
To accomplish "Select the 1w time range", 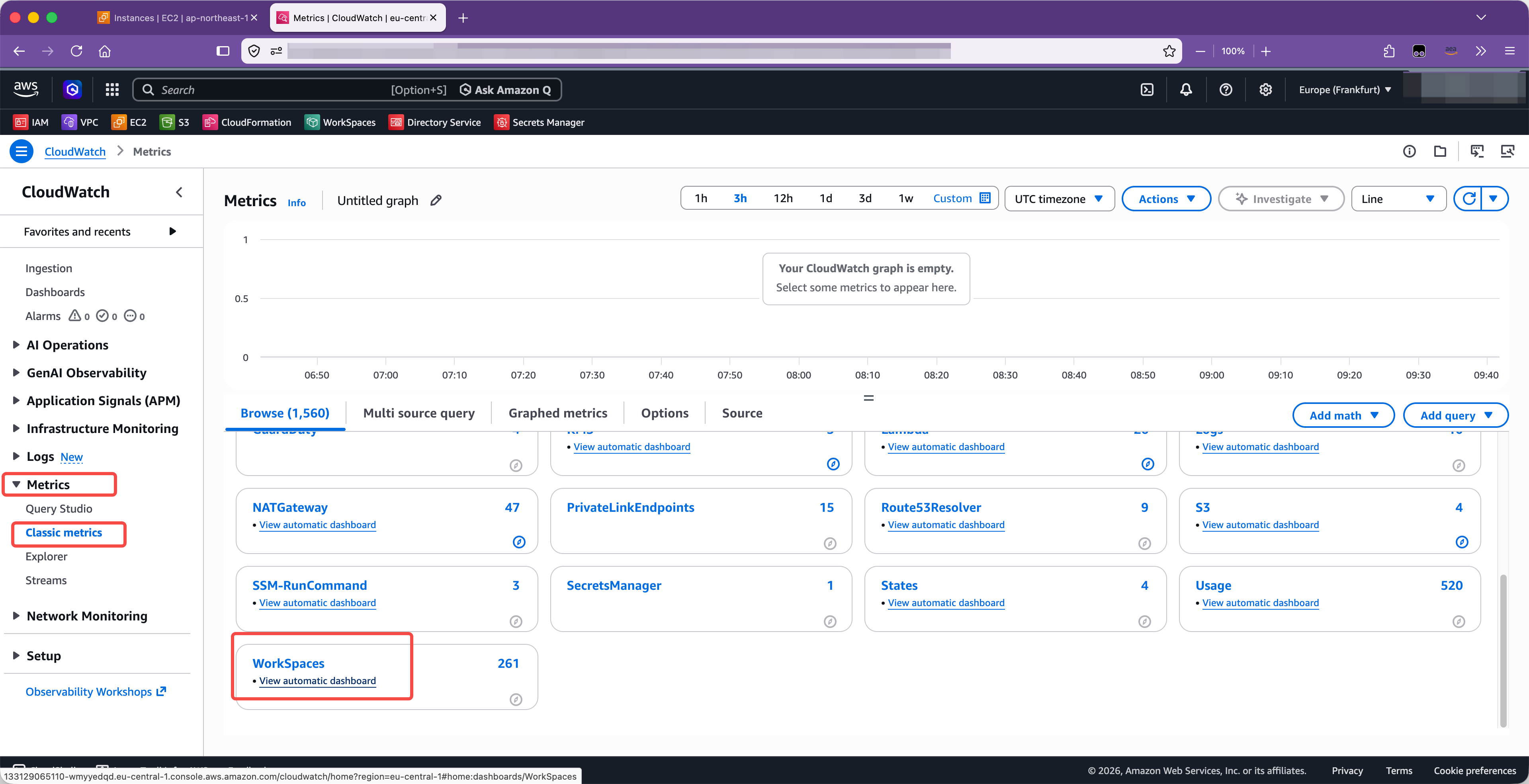I will click(906, 198).
